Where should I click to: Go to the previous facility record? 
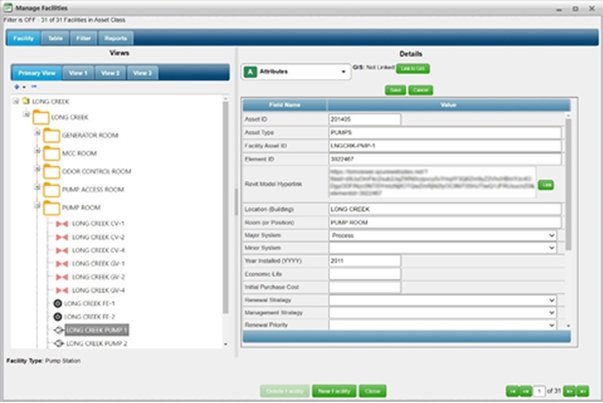click(528, 390)
